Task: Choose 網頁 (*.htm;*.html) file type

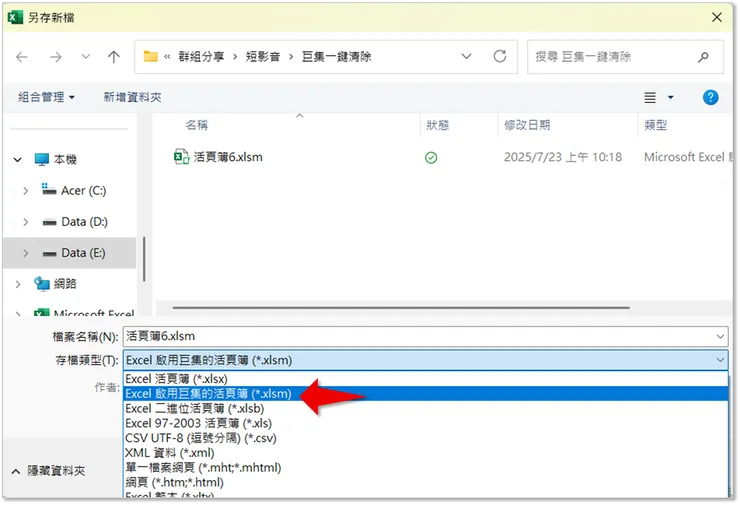Action: click(x=425, y=482)
